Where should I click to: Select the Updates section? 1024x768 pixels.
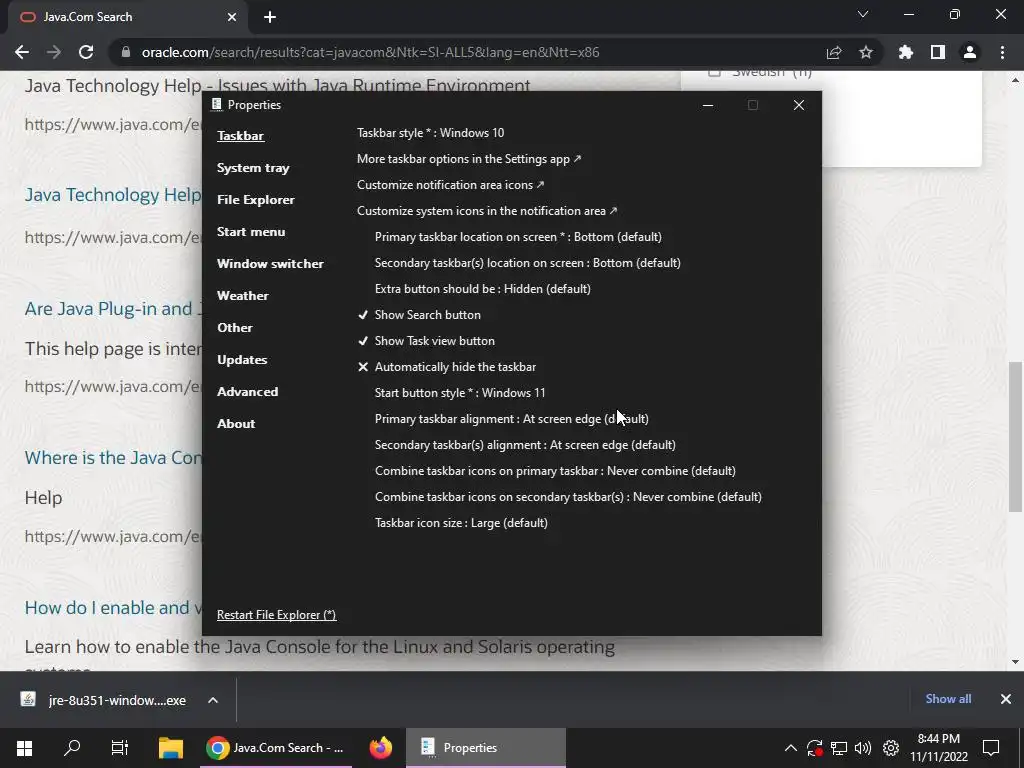coord(242,360)
